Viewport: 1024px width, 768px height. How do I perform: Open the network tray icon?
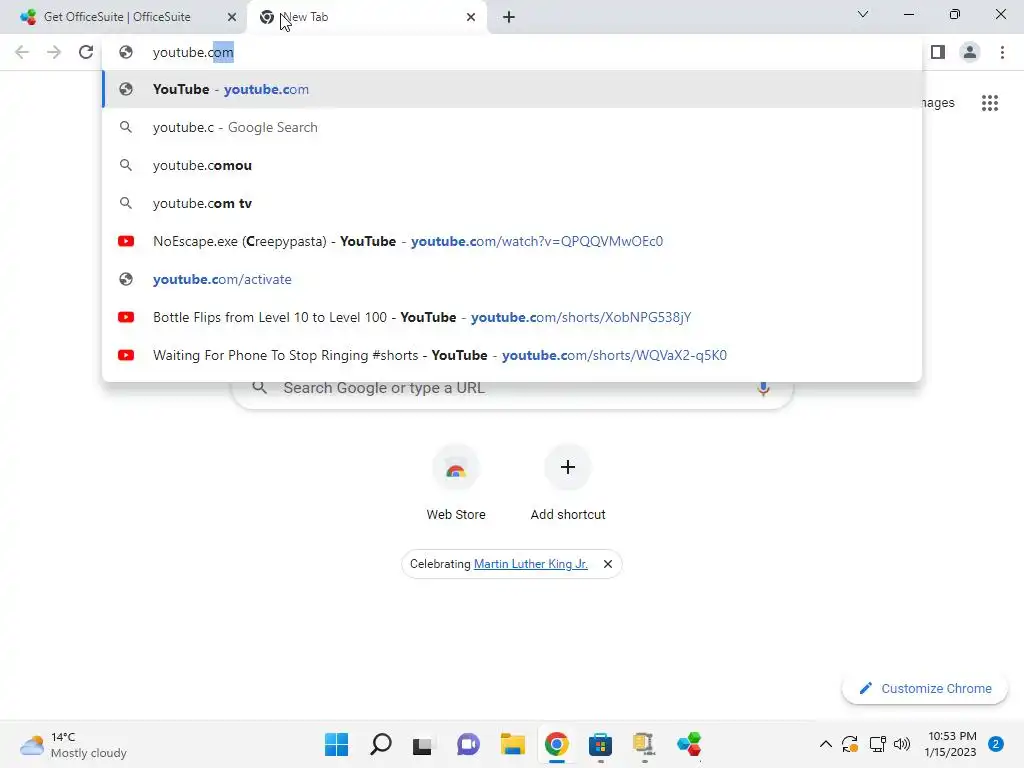click(x=877, y=744)
